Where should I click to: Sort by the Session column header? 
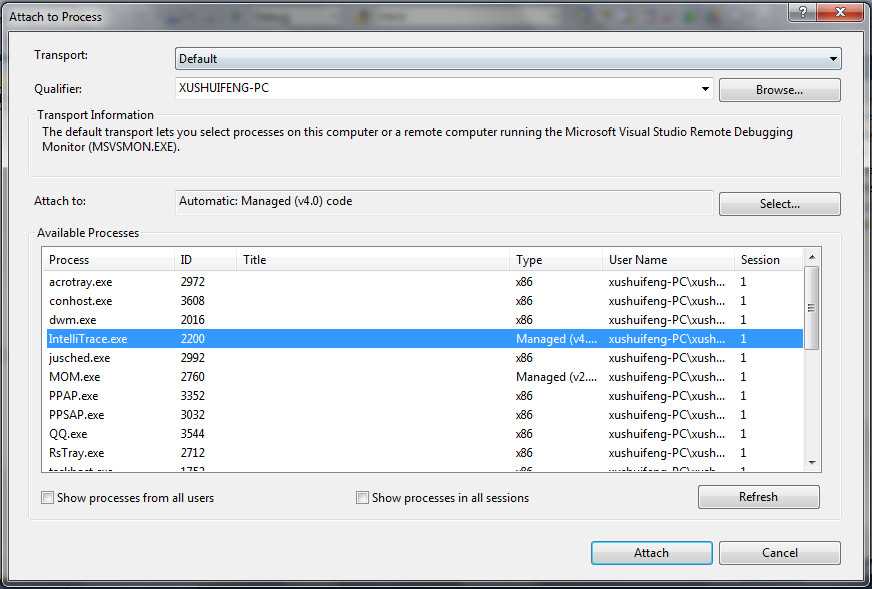tap(769, 260)
